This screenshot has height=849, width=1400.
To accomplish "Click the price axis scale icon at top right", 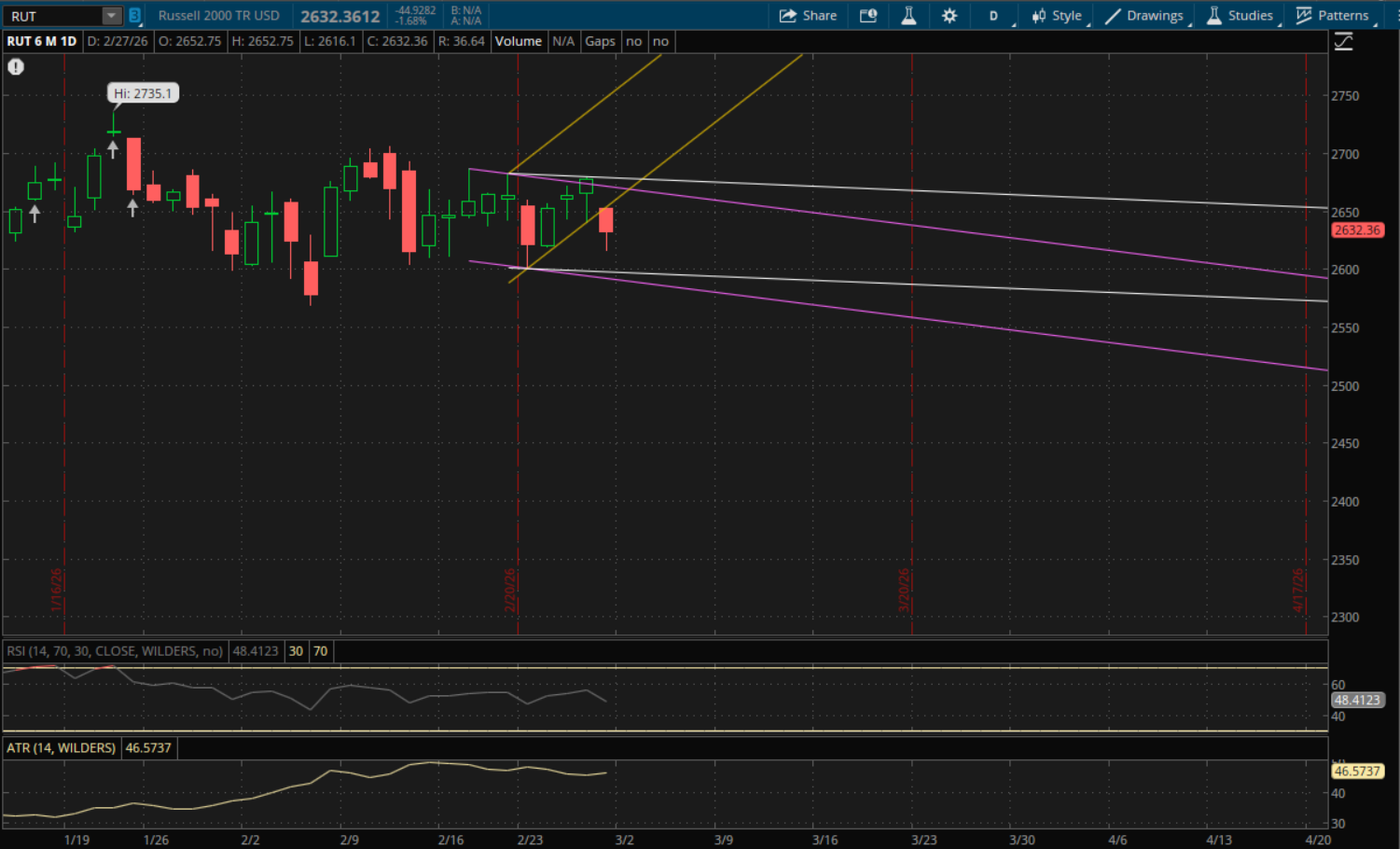I will tap(1343, 42).
